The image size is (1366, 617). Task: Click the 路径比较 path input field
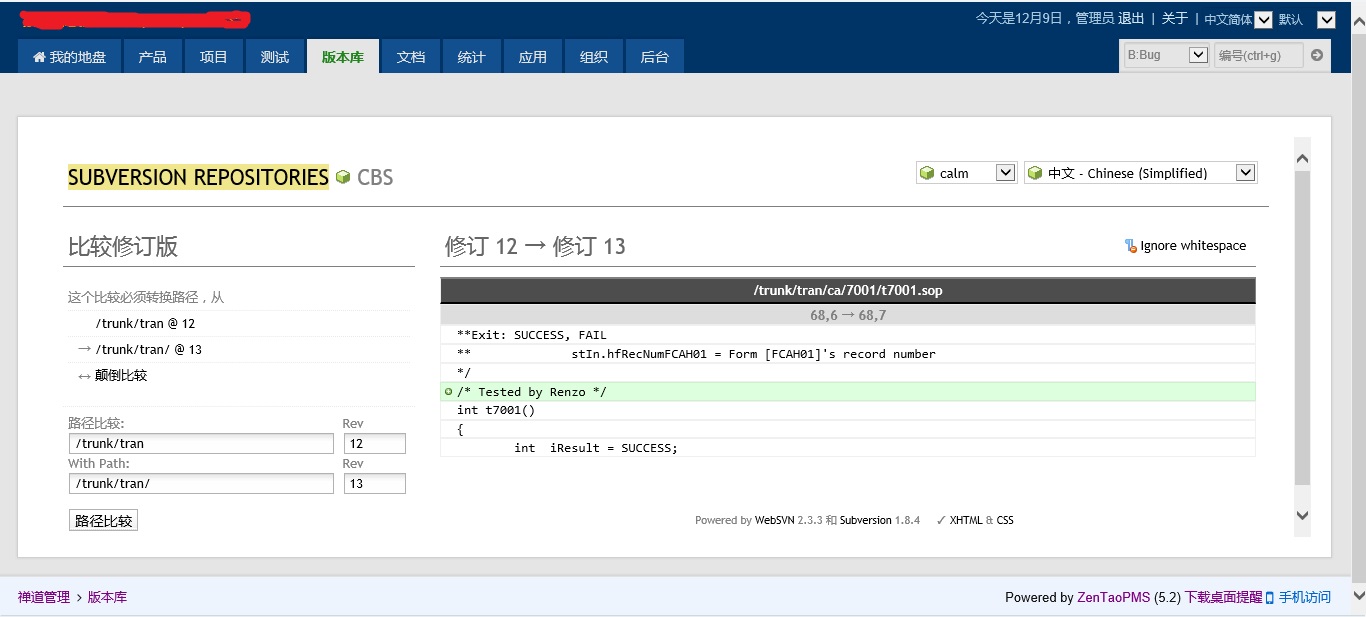(x=201, y=443)
